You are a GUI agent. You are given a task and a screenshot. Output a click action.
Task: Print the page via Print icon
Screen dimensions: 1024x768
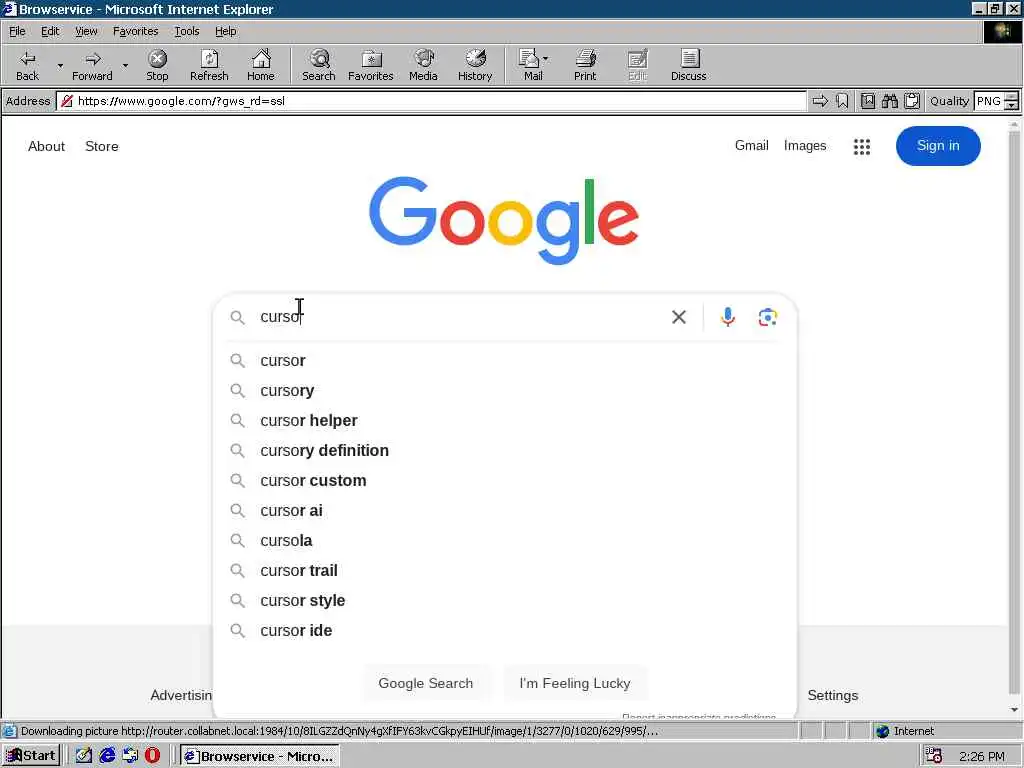point(585,65)
